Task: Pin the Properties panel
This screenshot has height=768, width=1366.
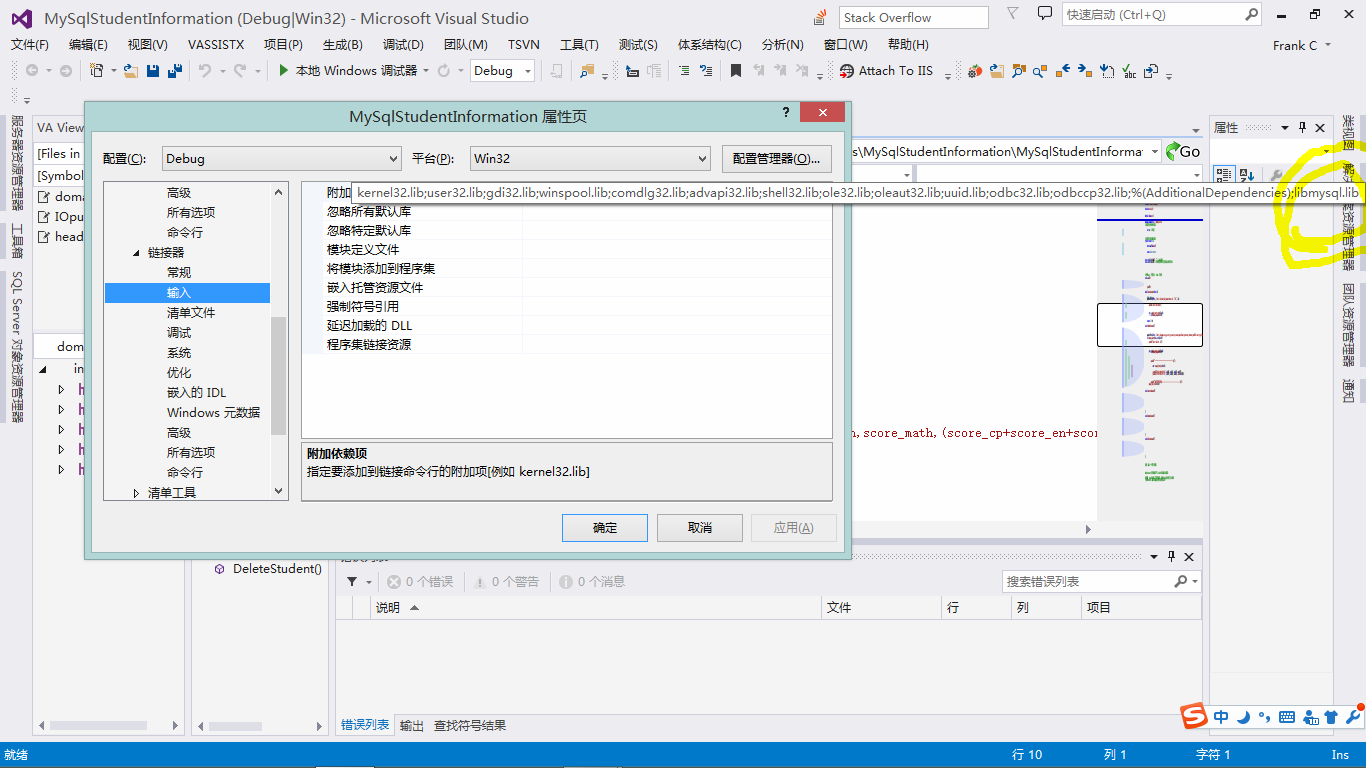Action: (x=1302, y=127)
